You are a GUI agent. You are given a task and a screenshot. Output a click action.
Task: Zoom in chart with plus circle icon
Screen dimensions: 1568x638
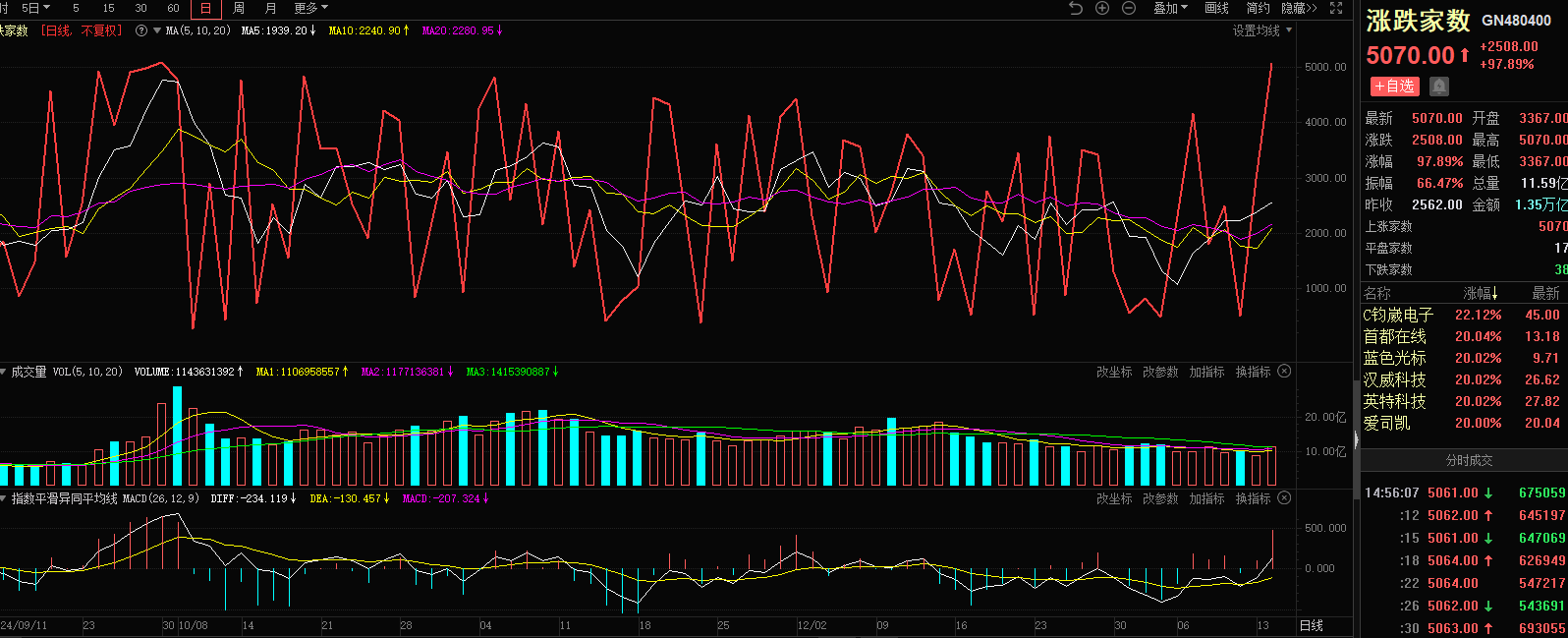1102,8
